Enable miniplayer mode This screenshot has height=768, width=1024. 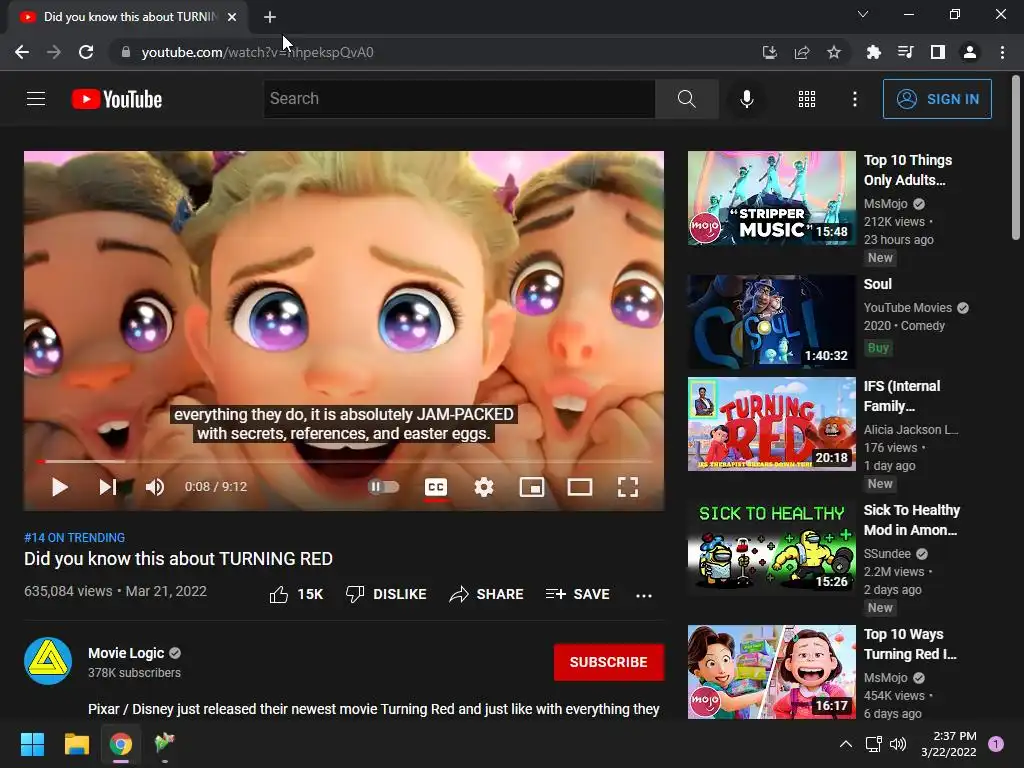pyautogui.click(x=532, y=487)
